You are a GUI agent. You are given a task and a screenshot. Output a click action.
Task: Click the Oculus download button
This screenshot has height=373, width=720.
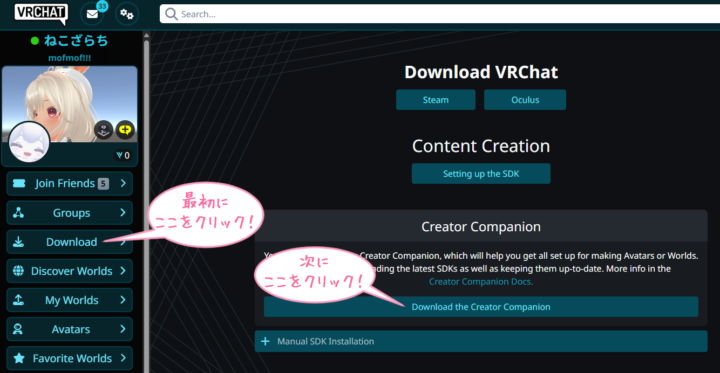coord(525,100)
